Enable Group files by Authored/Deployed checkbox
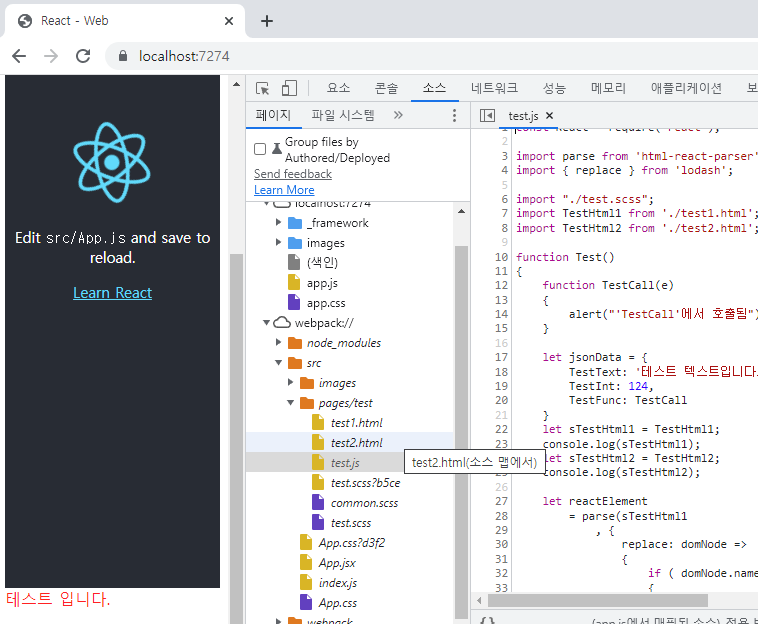Screen dimensions: 758x624 [x=260, y=149]
